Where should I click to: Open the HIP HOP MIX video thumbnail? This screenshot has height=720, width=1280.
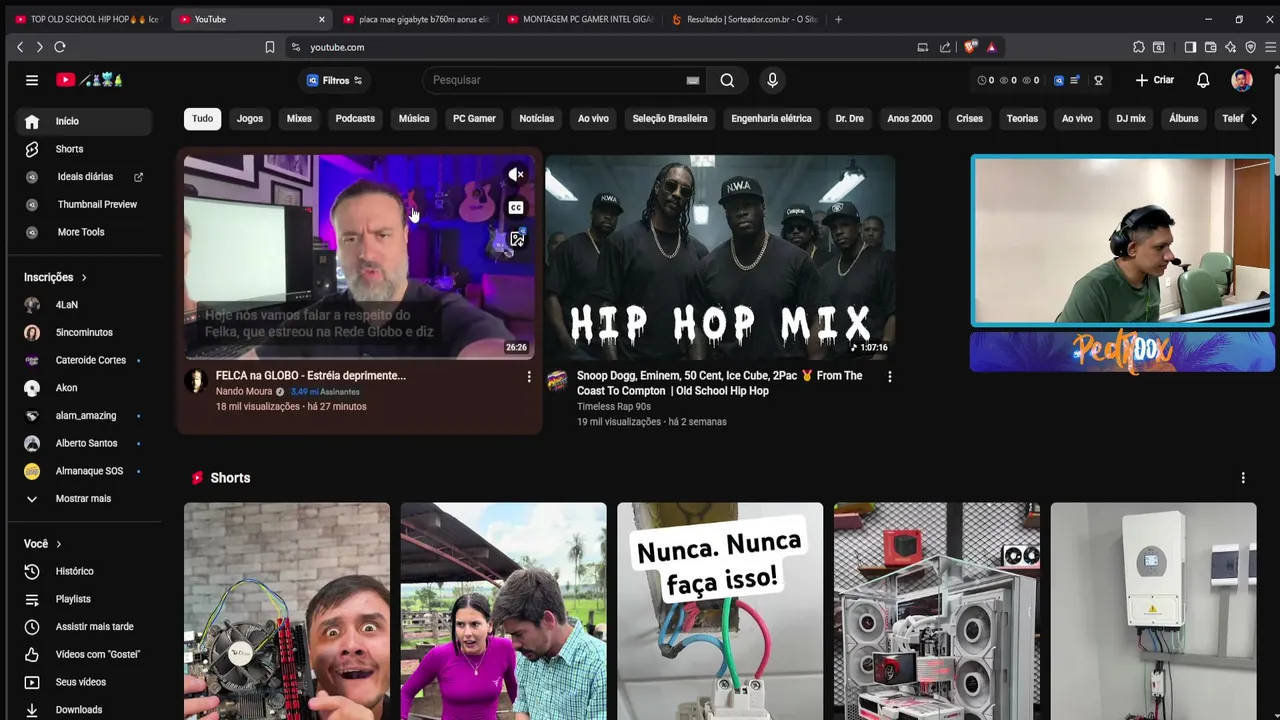tap(720, 257)
